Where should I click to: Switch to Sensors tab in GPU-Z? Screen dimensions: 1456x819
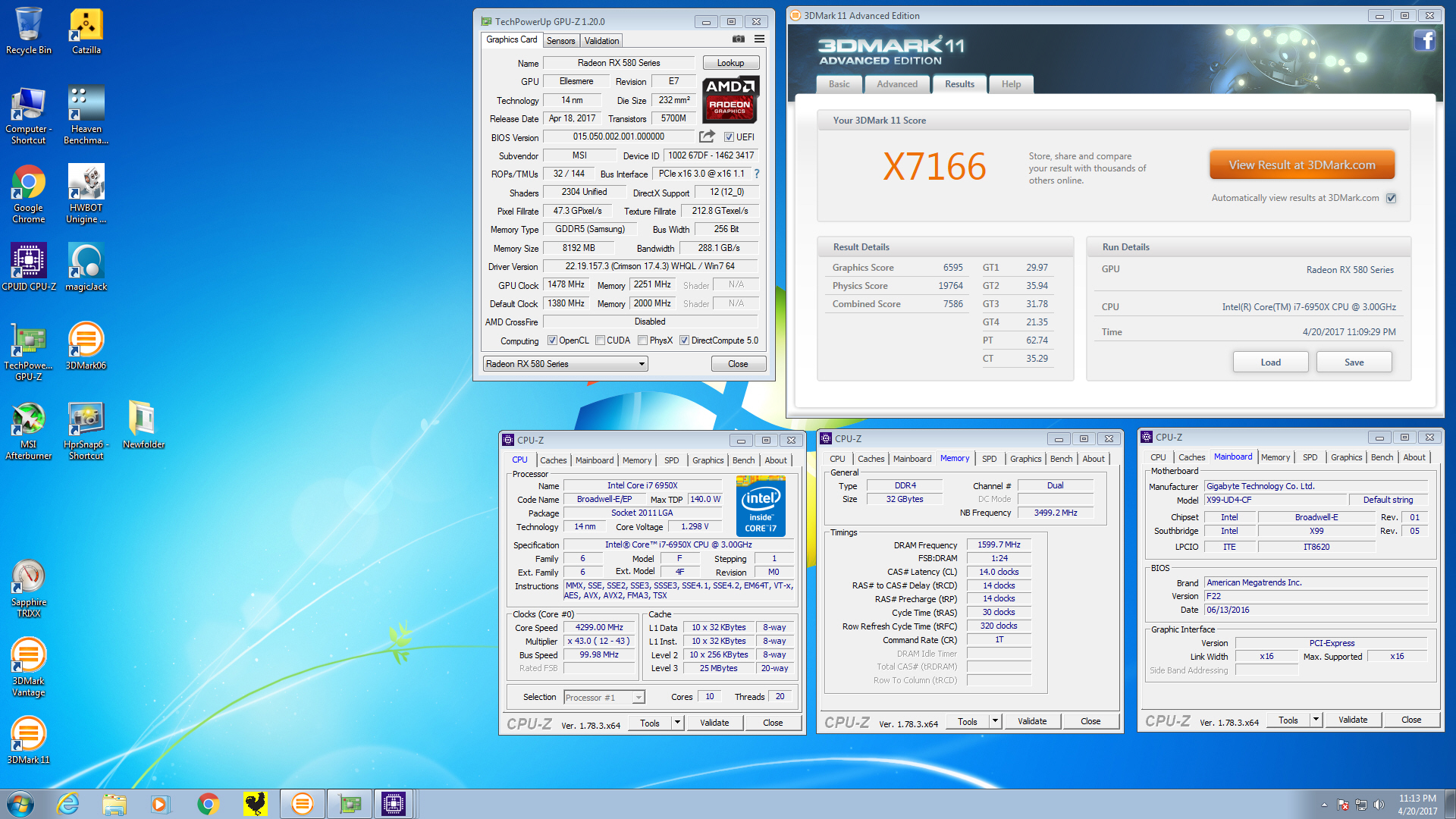pos(560,41)
